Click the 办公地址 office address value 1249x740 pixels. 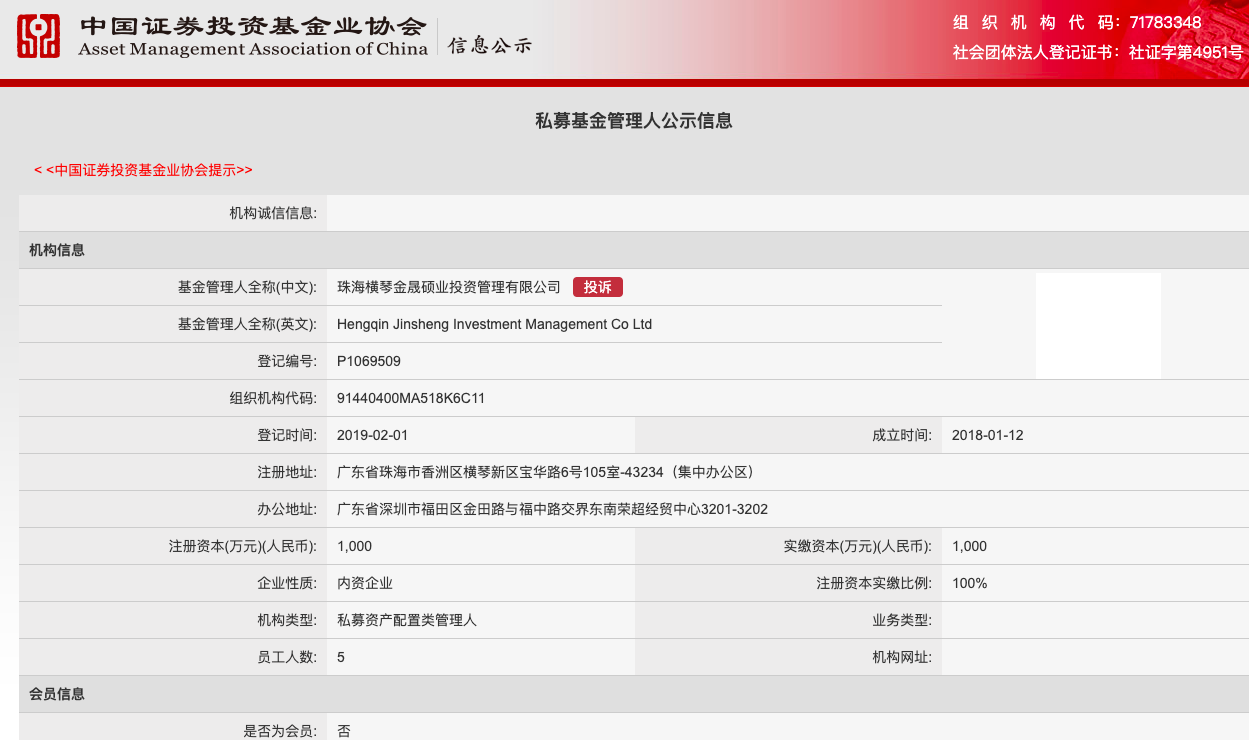(x=552, y=509)
